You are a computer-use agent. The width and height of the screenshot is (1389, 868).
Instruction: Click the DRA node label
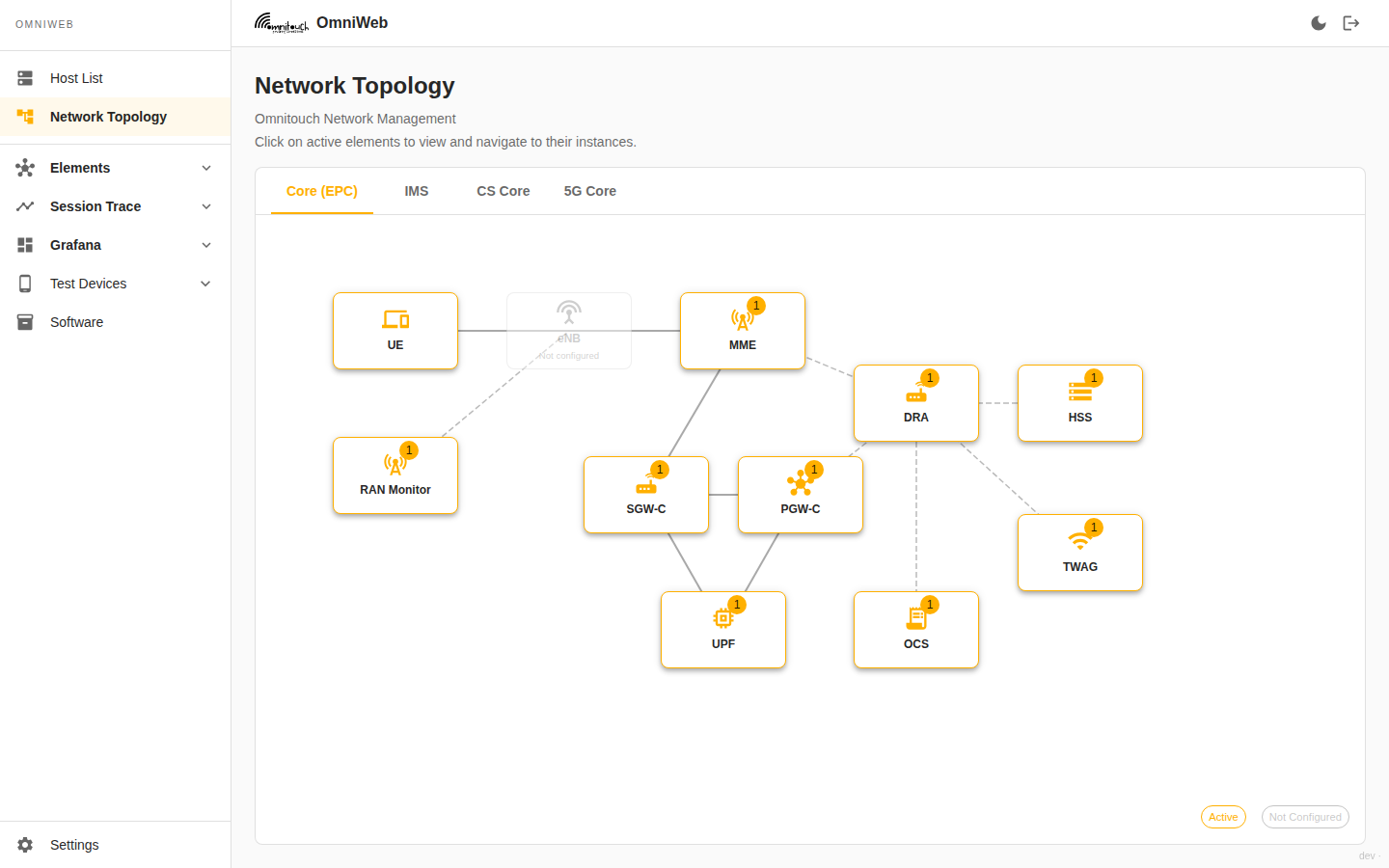[x=916, y=418]
